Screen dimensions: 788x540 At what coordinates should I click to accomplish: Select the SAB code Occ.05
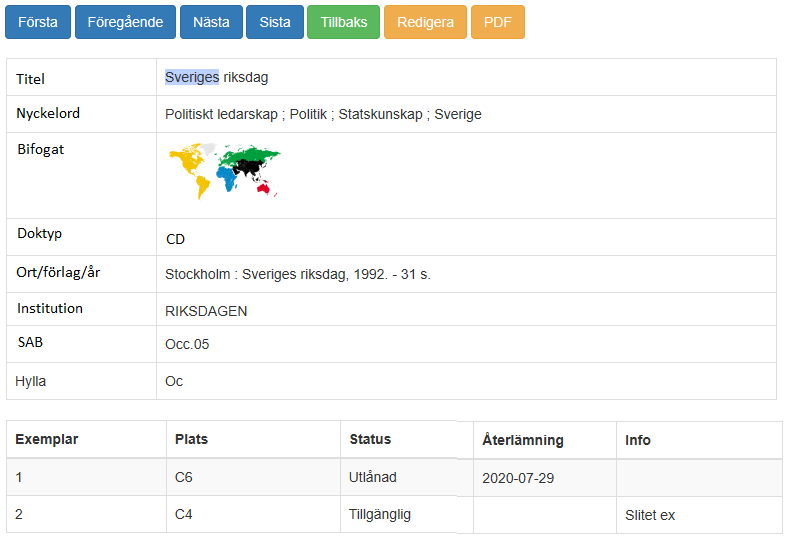(187, 344)
